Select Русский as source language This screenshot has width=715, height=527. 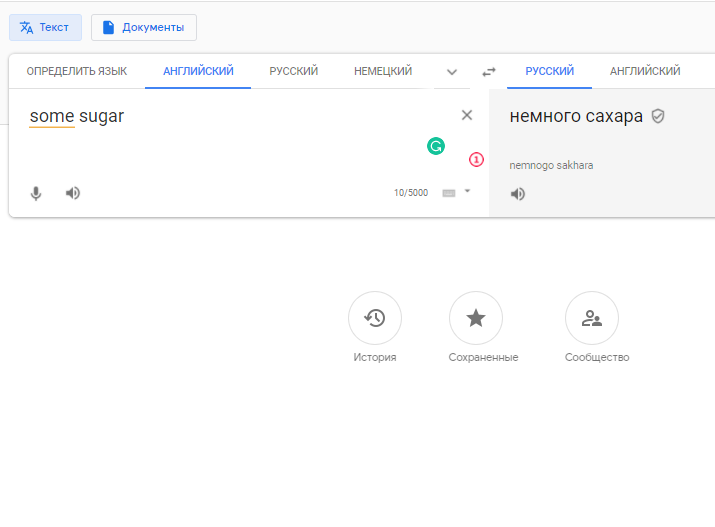pyautogui.click(x=294, y=71)
